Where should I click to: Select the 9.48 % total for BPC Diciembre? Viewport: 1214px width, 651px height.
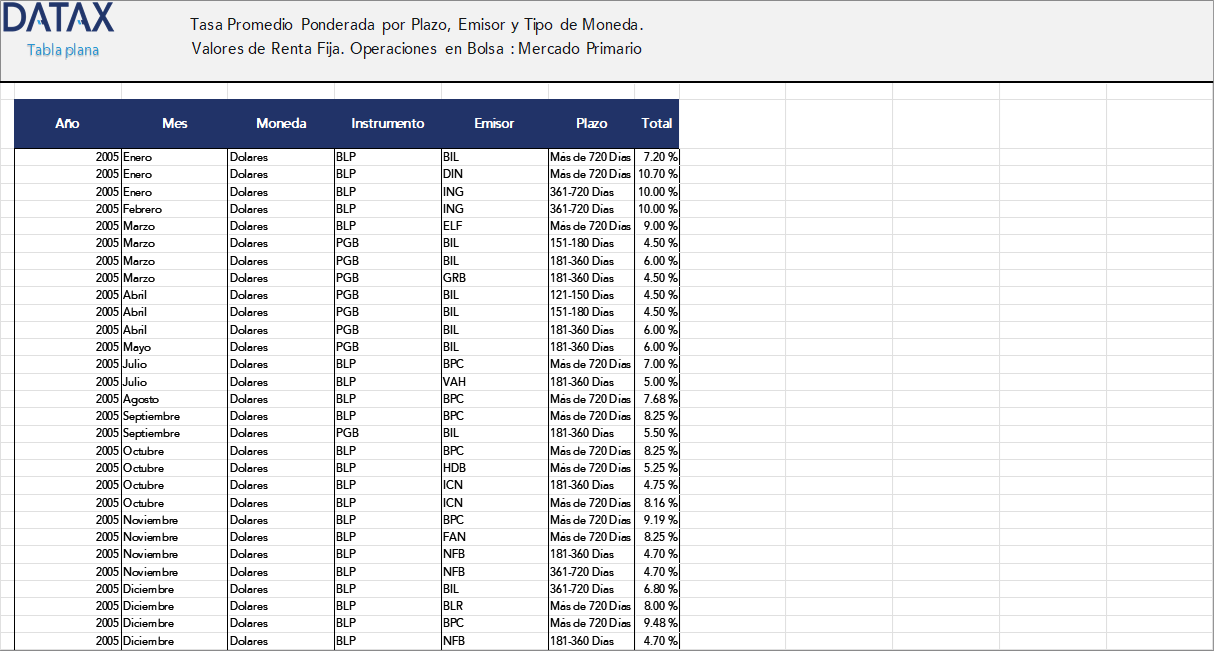pyautogui.click(x=656, y=623)
